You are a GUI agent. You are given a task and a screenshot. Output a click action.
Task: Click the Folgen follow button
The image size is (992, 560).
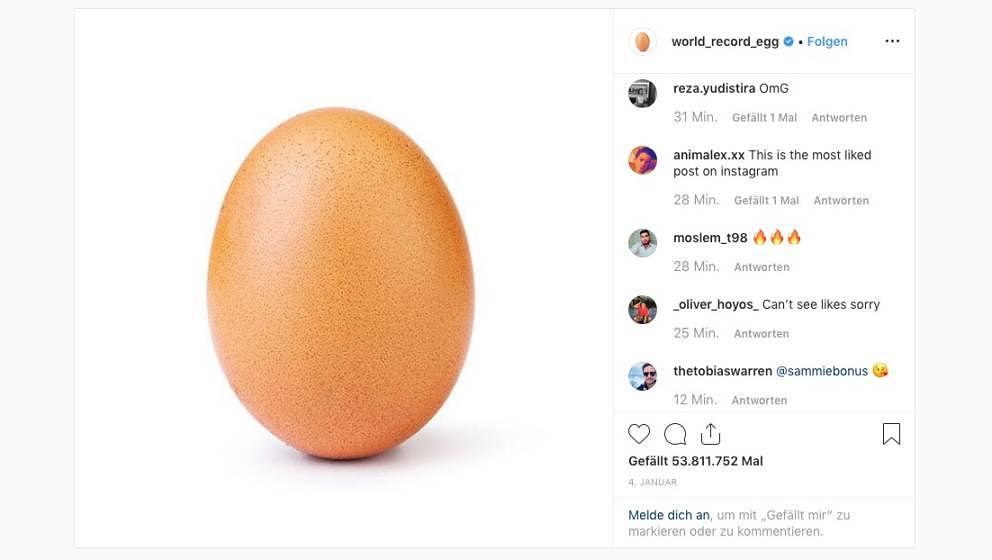[x=827, y=42]
